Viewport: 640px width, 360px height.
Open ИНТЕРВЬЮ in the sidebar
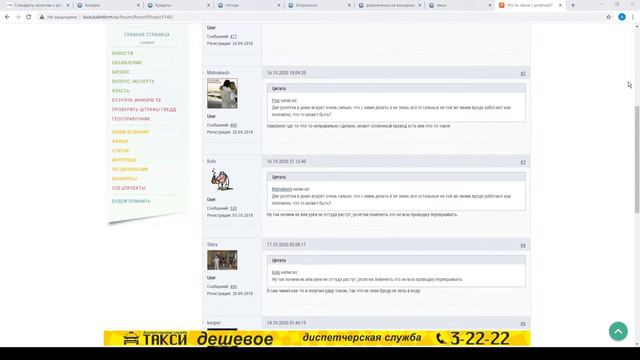click(124, 160)
